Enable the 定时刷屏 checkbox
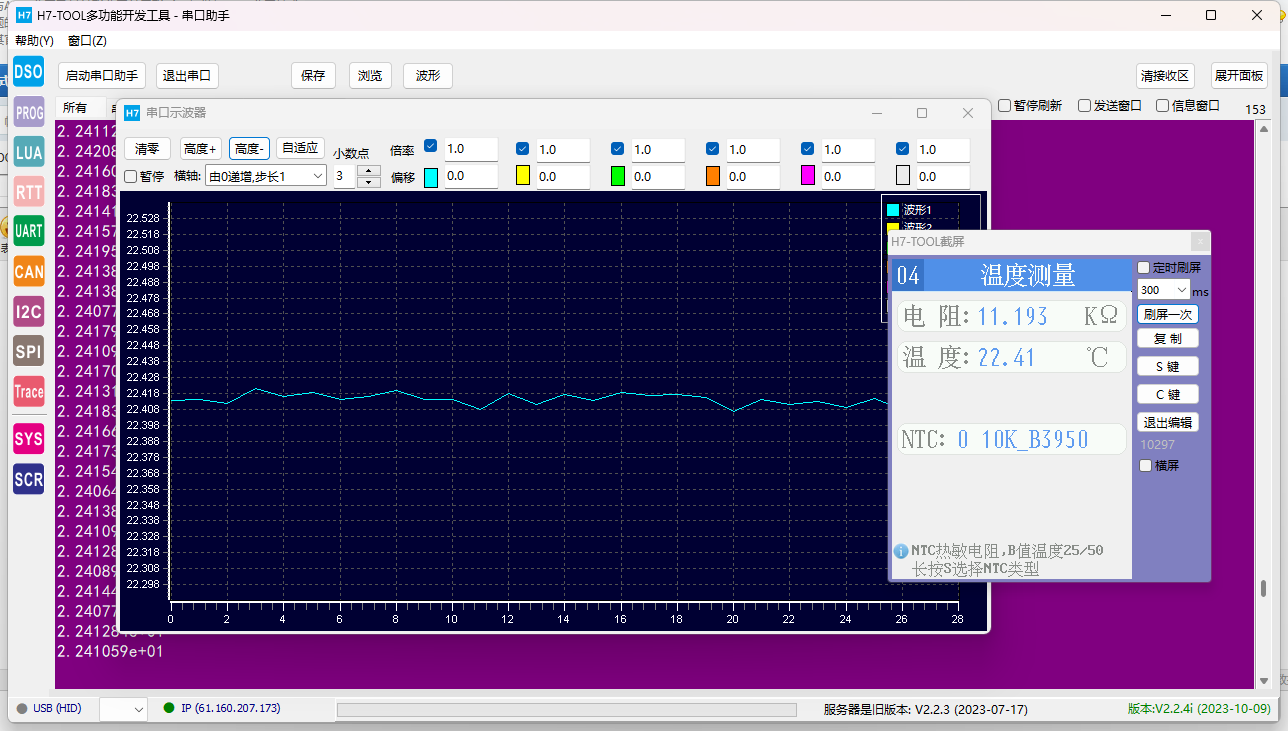Image resolution: width=1288 pixels, height=731 pixels. (x=1144, y=268)
